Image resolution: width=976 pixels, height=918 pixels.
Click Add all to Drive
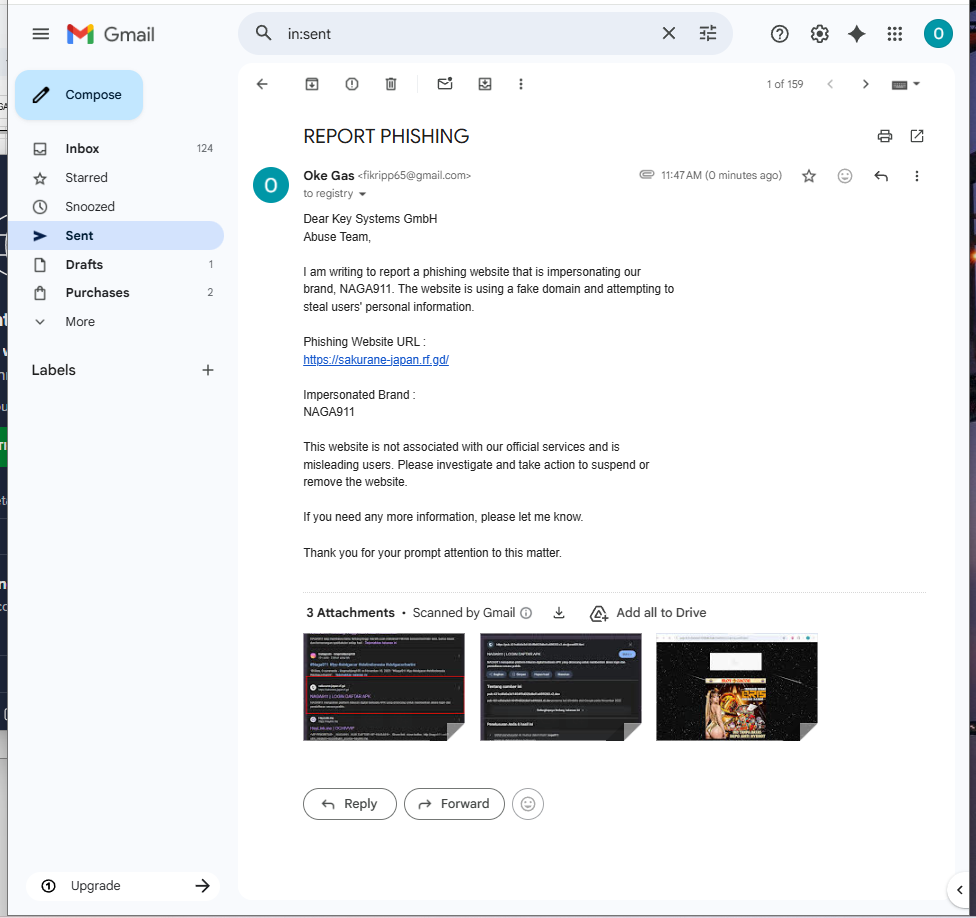click(648, 613)
